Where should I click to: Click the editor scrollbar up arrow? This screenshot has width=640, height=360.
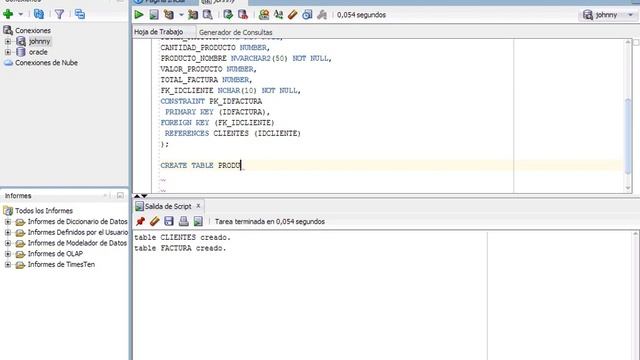click(x=628, y=42)
